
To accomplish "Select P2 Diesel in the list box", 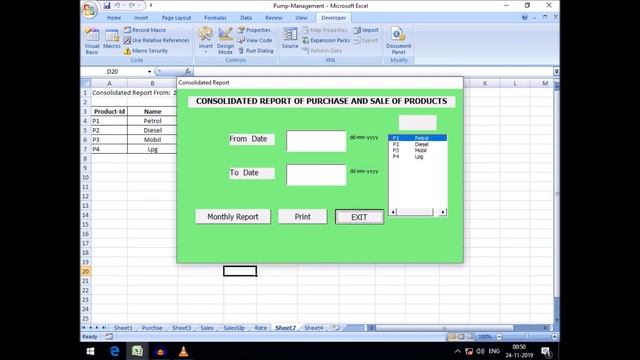I will 418,144.
